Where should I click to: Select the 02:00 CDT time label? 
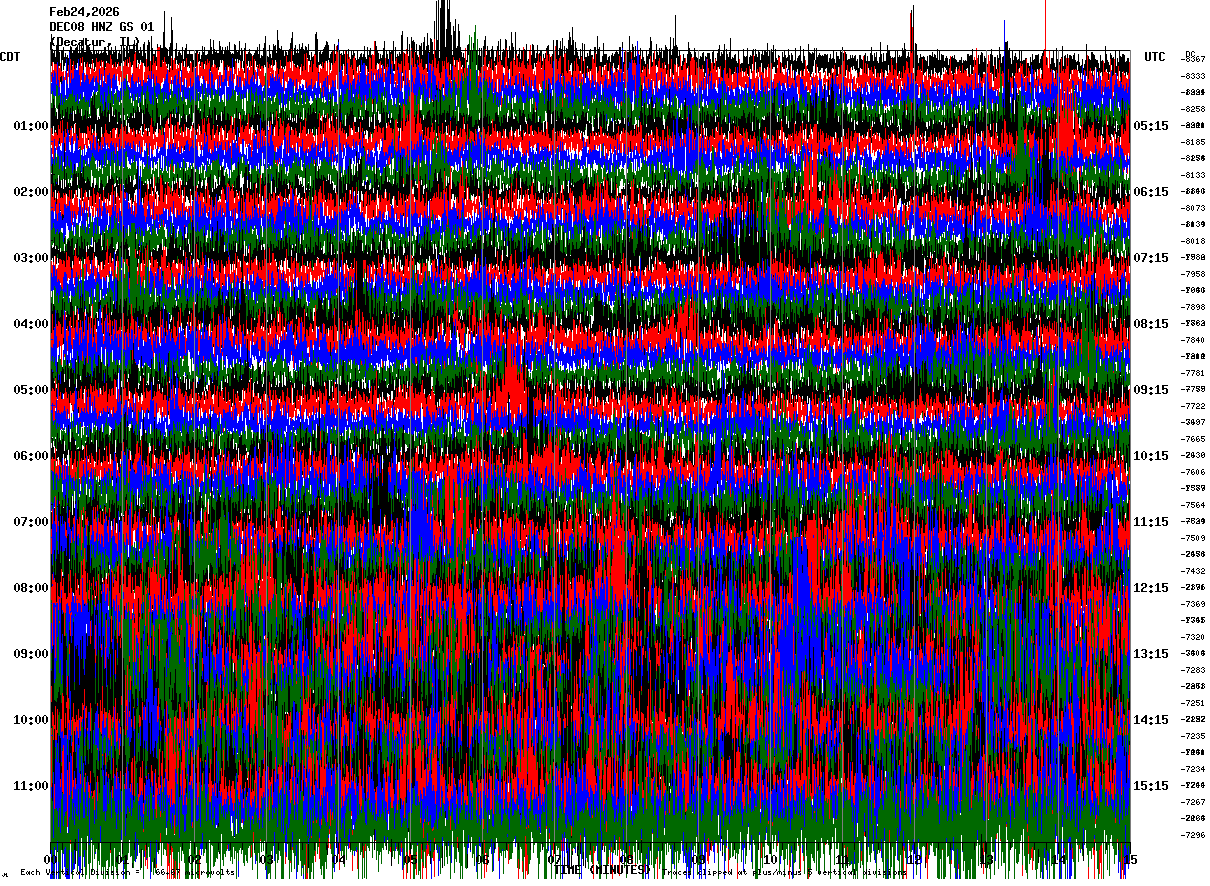pos(31,192)
